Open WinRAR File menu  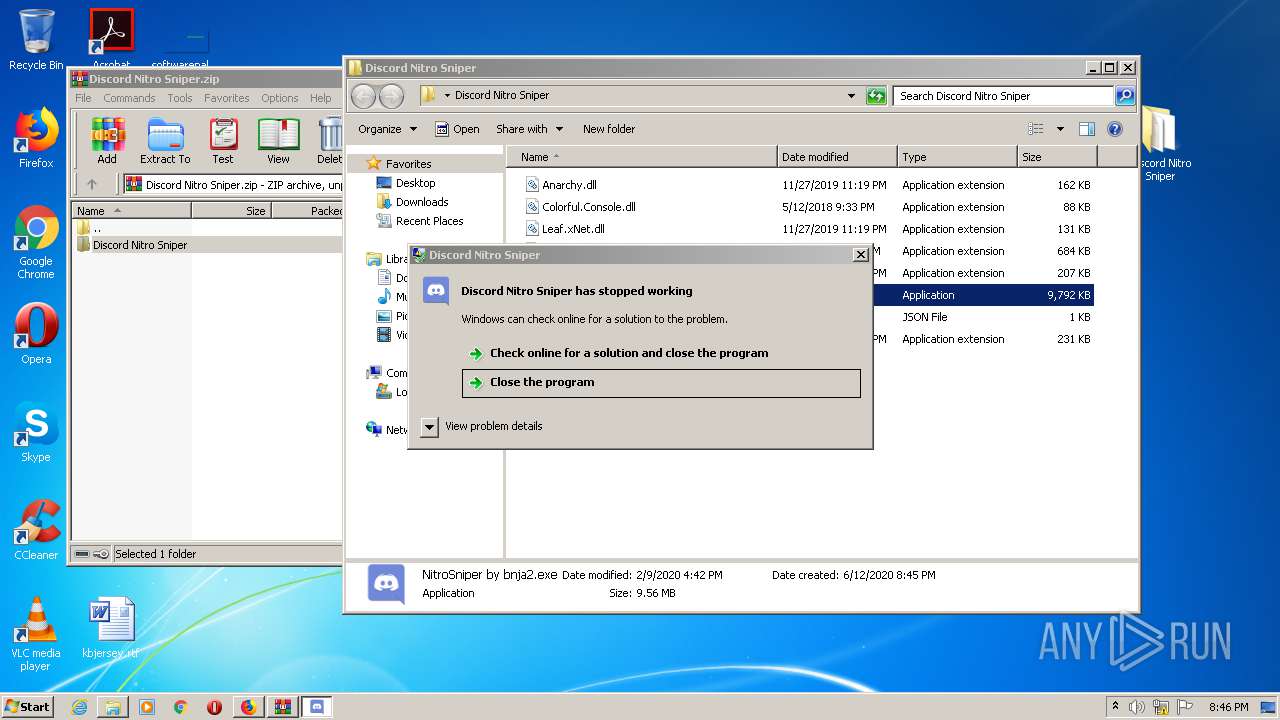click(x=83, y=98)
